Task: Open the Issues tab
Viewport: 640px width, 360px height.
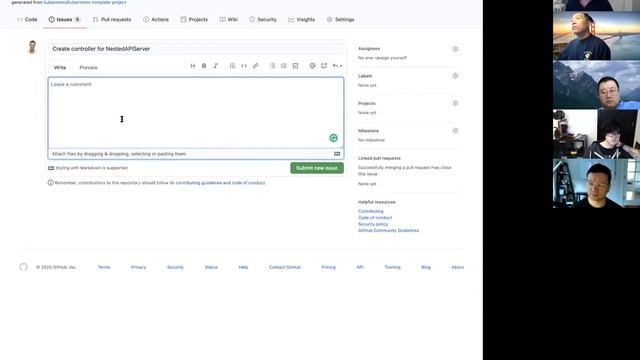Action: [64, 20]
